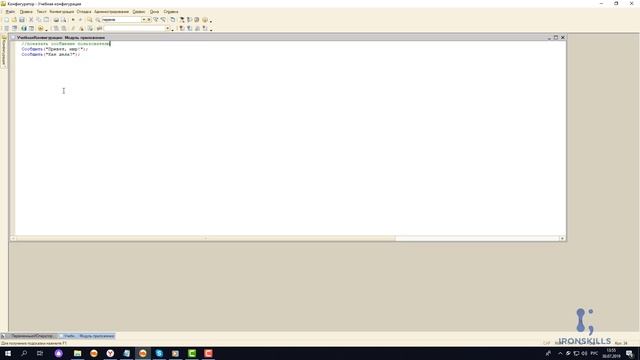Open the Справка menu
This screenshot has height=360, width=640.
point(171,12)
